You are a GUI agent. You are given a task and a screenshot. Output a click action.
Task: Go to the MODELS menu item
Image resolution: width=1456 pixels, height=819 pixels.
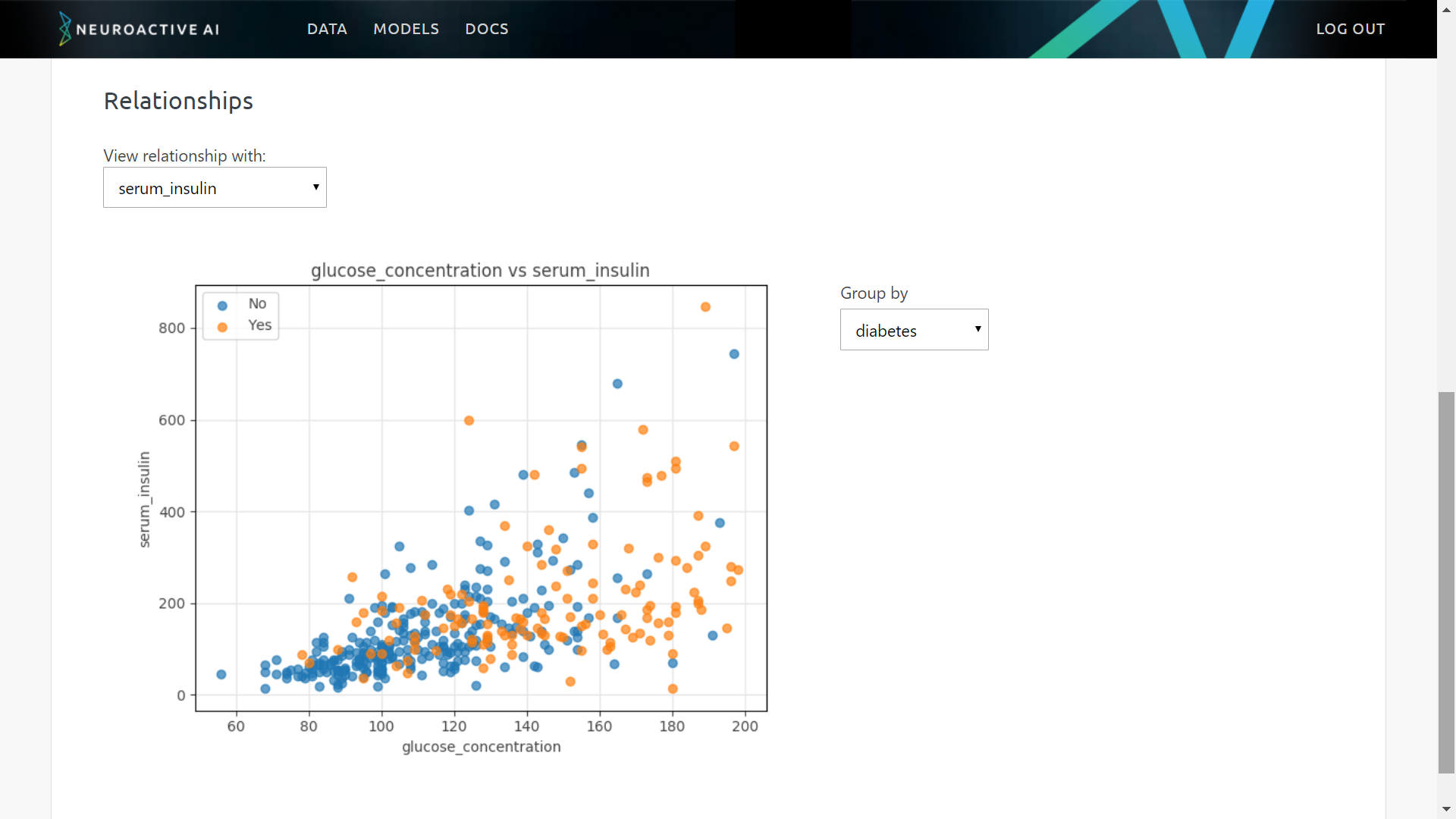click(x=406, y=29)
